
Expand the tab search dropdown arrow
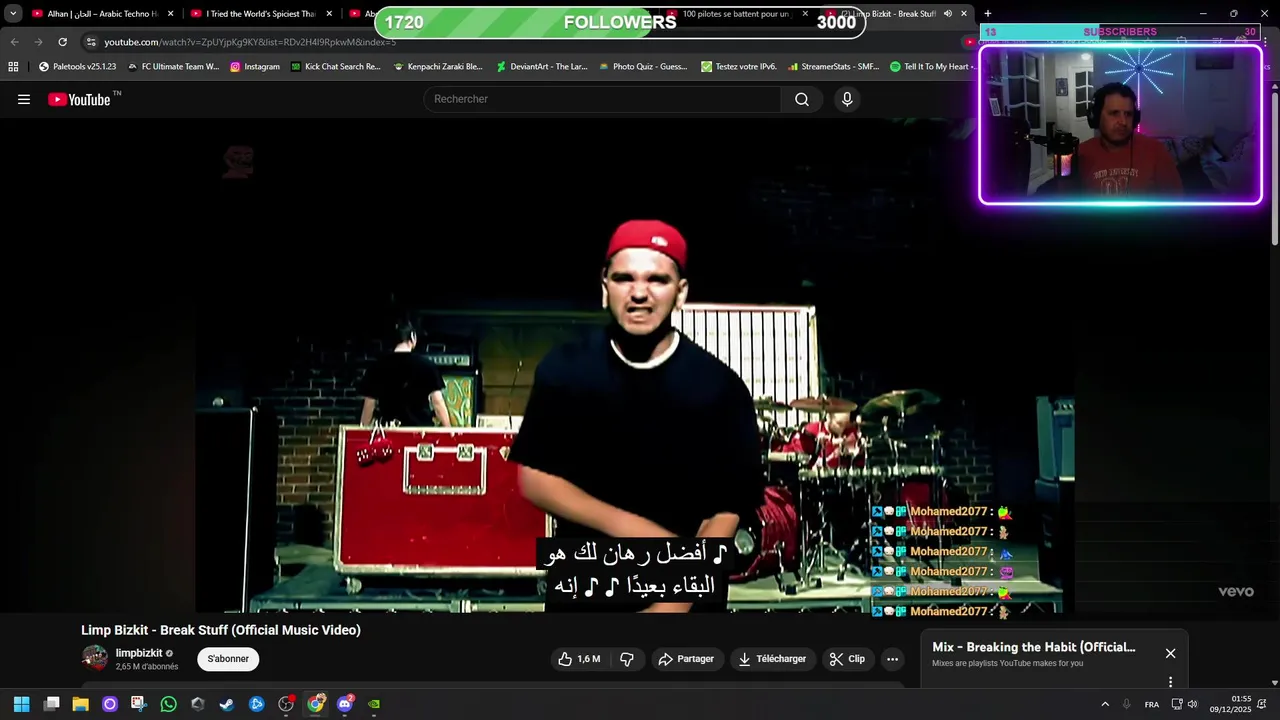coord(13,14)
